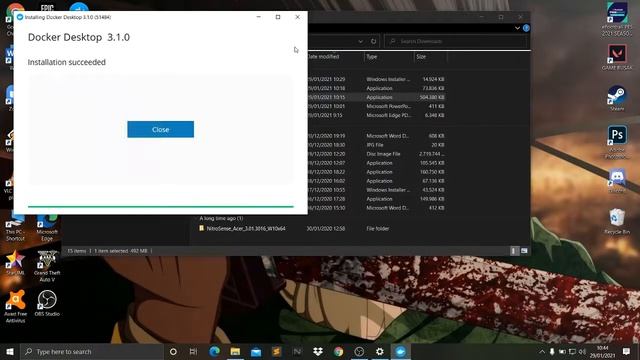Open the Mail app from the taskbar

(256, 351)
